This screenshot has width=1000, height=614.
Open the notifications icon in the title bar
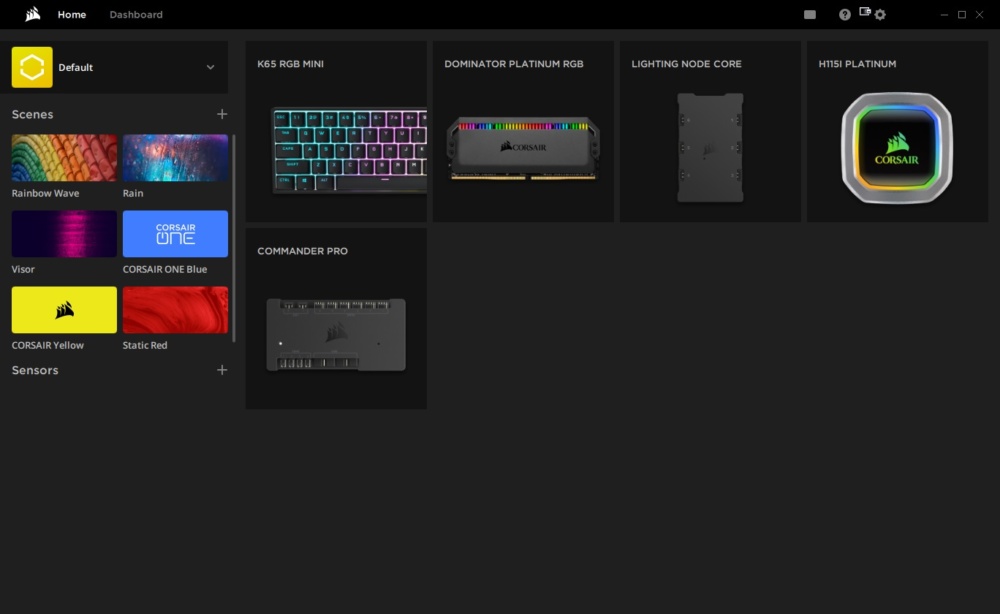pyautogui.click(x=810, y=15)
